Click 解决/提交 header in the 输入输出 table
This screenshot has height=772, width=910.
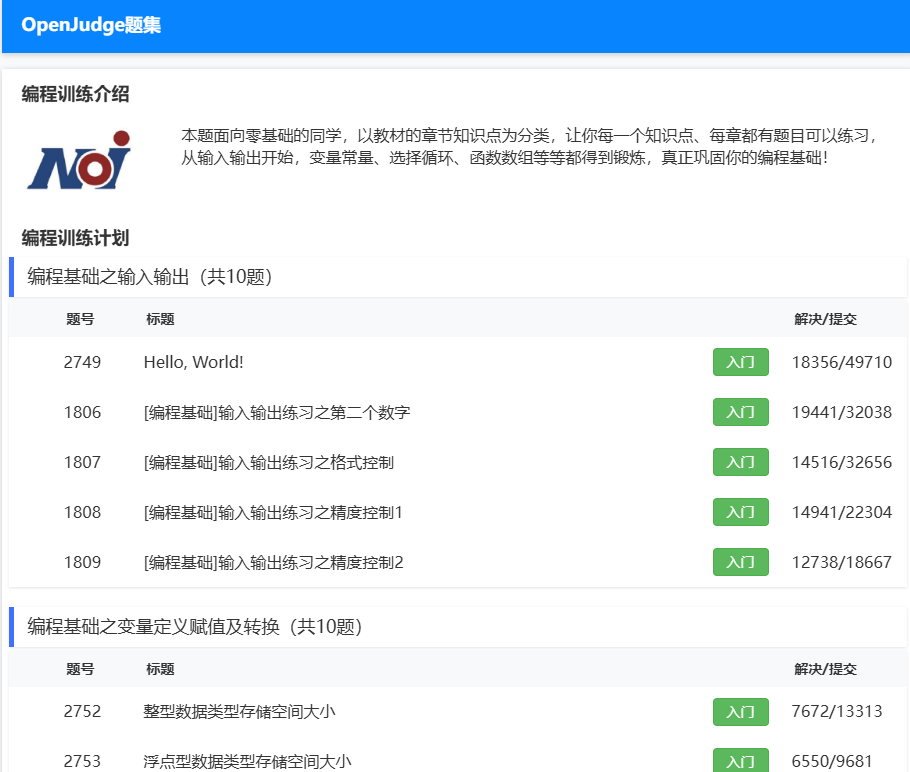tap(825, 319)
